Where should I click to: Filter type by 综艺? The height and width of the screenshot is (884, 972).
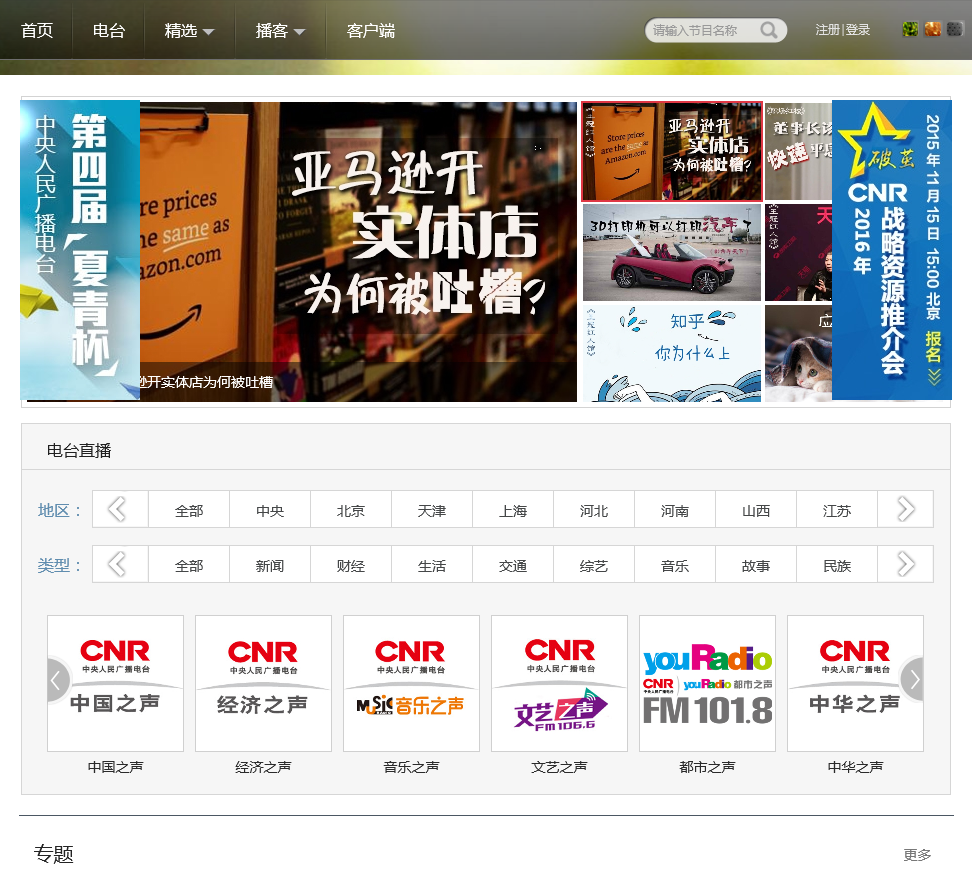(594, 566)
